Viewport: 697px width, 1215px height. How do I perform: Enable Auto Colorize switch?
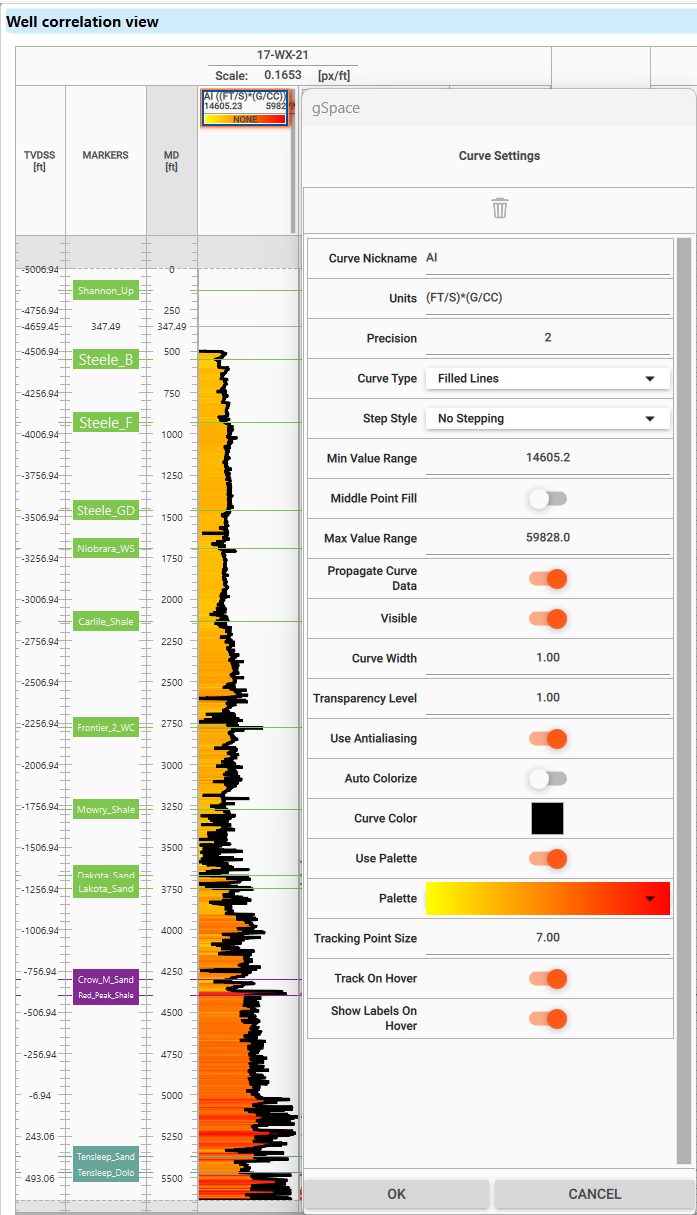pyautogui.click(x=548, y=778)
